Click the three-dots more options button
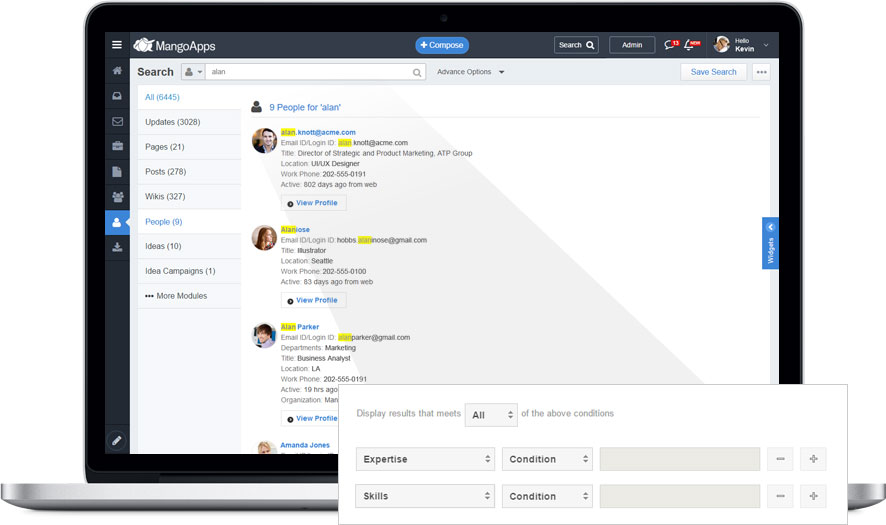The width and height of the screenshot is (886, 525). [762, 72]
